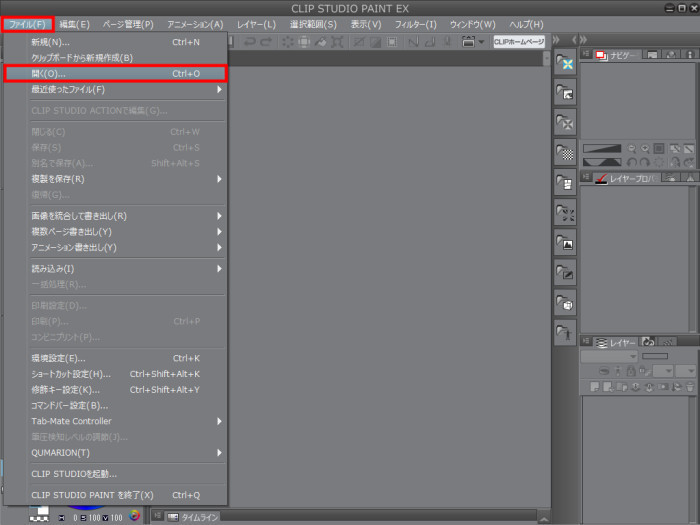Image resolution: width=700 pixels, height=525 pixels.
Task: Click the Delete Layer trash icon
Action: [x=690, y=387]
